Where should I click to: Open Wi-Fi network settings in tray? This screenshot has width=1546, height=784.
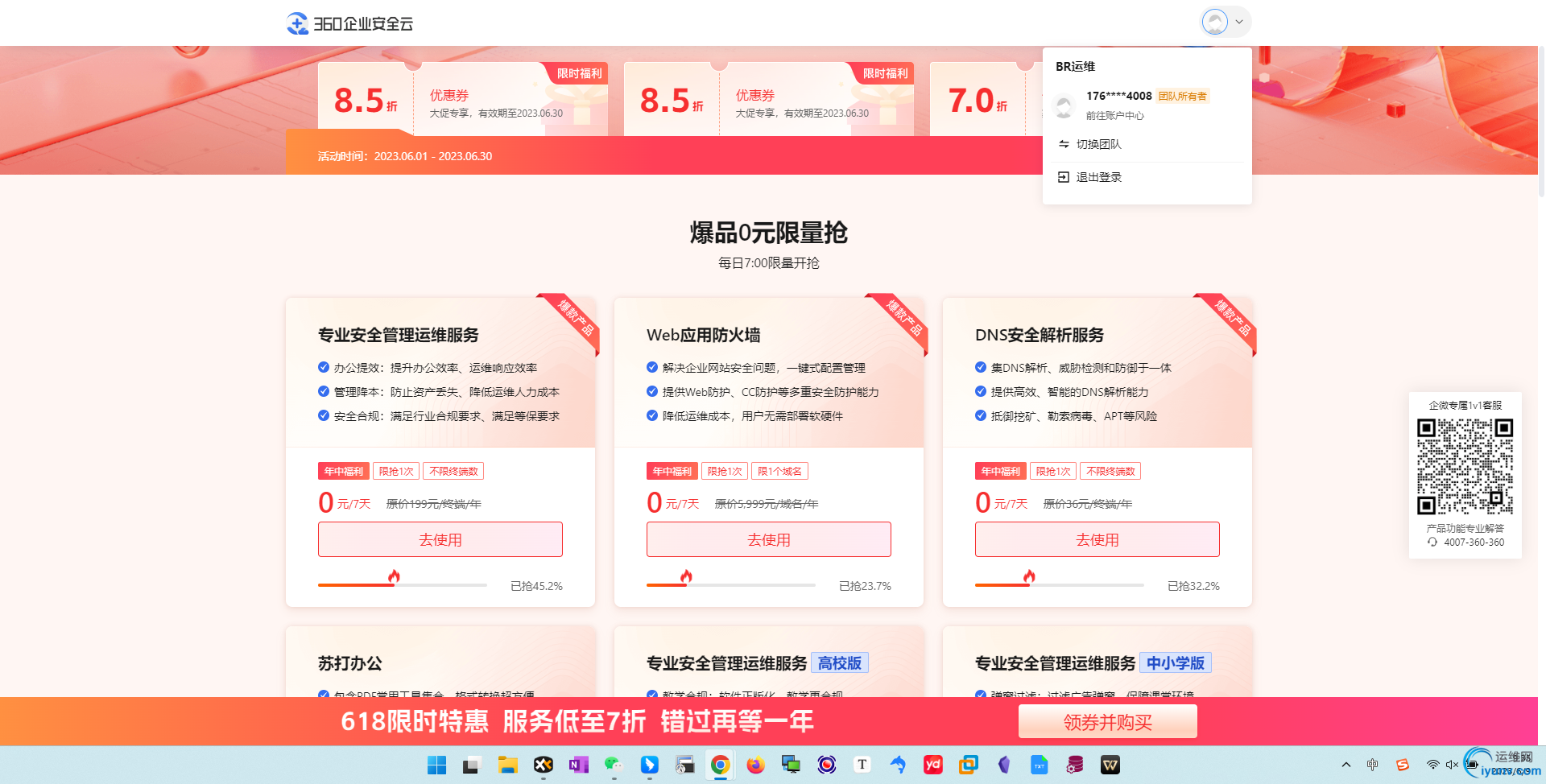1432,765
